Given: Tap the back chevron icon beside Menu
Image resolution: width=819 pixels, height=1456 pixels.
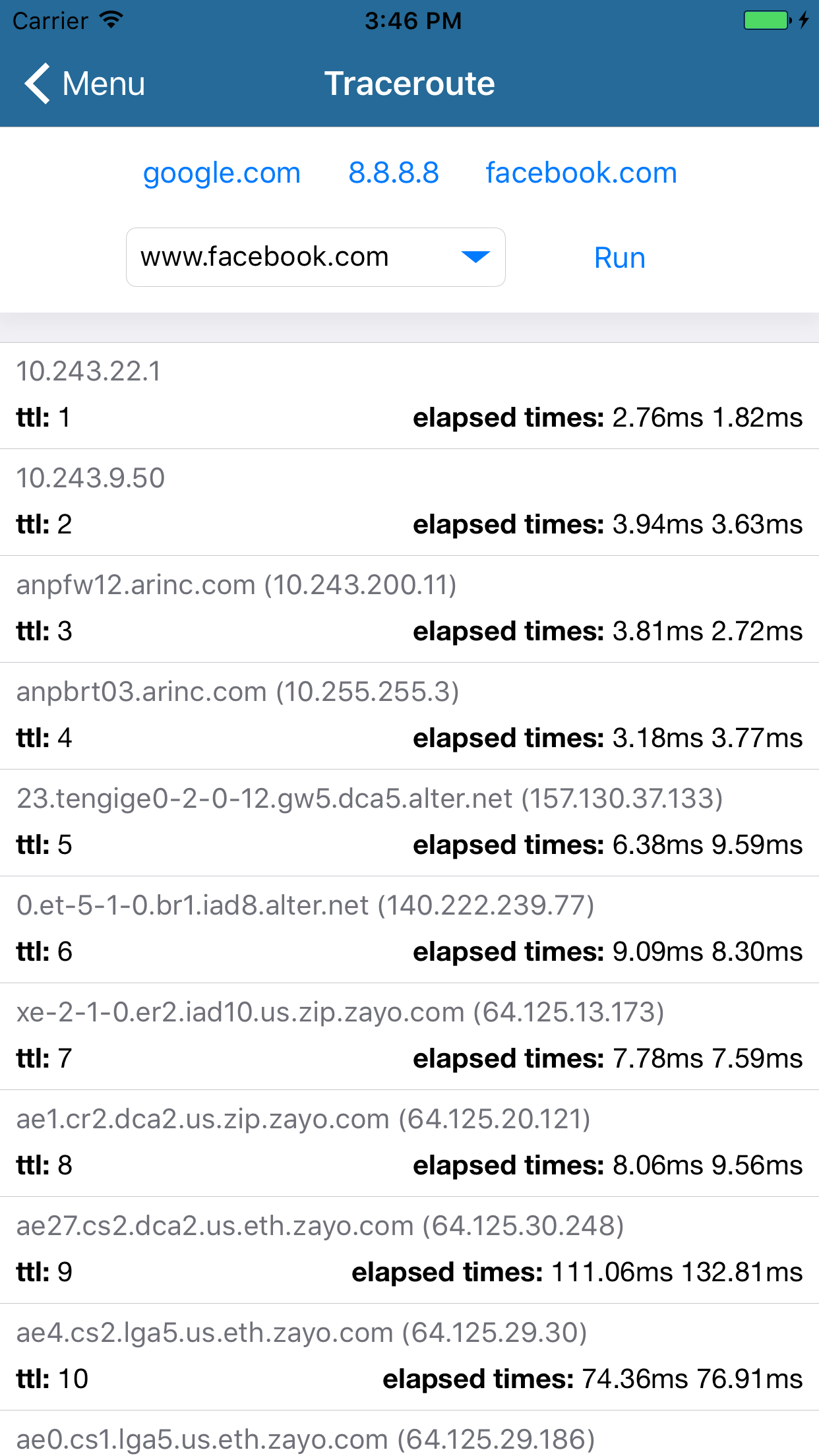Looking at the screenshot, I should pyautogui.click(x=36, y=84).
